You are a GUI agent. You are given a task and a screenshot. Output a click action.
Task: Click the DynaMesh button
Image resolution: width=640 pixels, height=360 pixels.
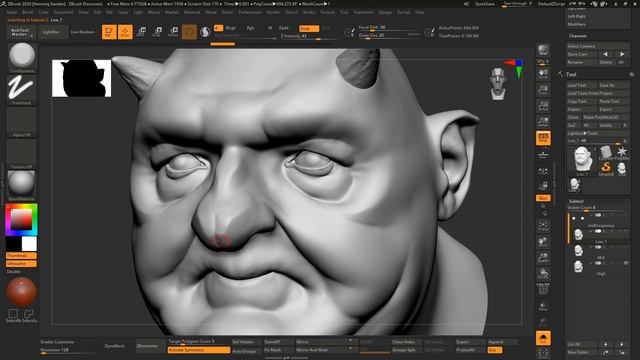115,346
